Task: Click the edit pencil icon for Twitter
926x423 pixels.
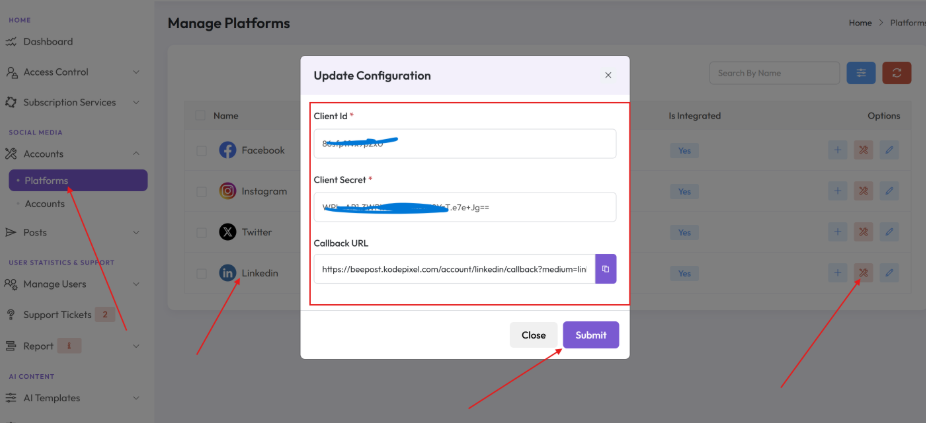Action: point(889,232)
